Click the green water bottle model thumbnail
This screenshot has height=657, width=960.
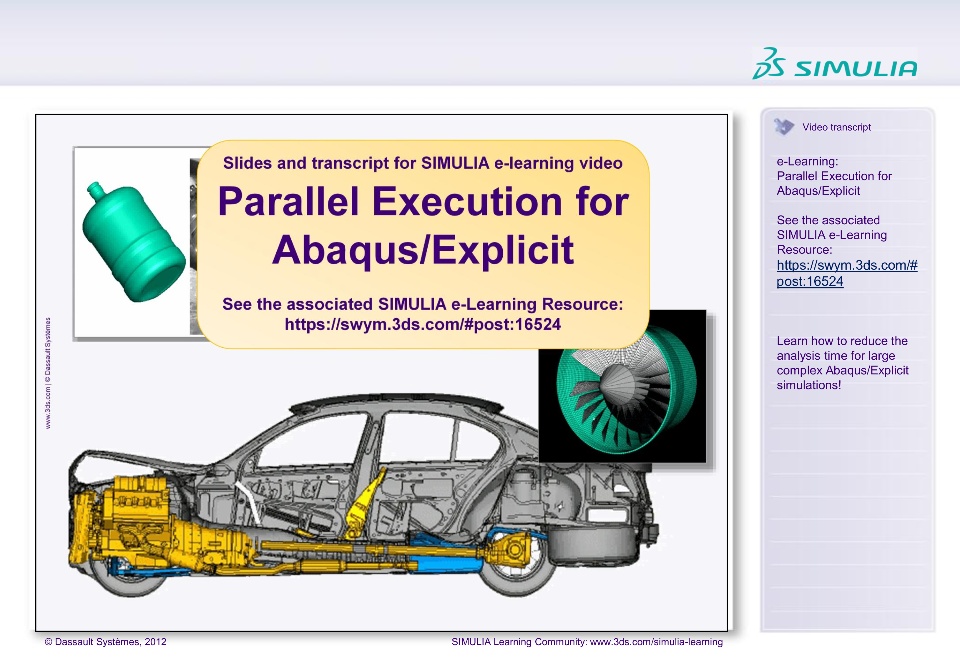[x=133, y=242]
